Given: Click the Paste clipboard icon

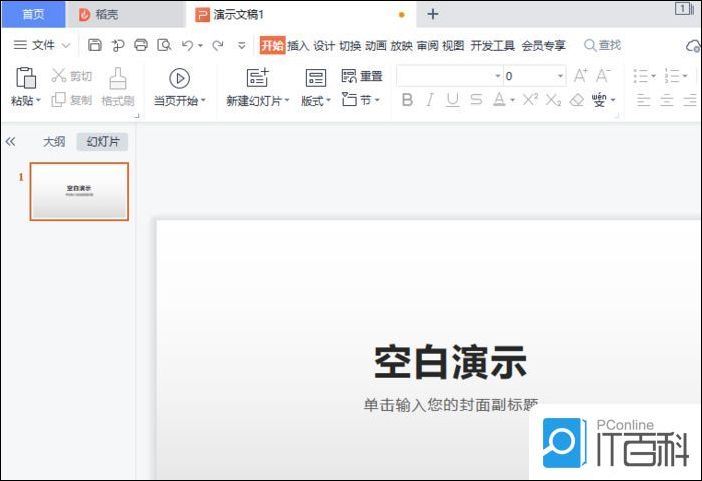Looking at the screenshot, I should [26, 77].
